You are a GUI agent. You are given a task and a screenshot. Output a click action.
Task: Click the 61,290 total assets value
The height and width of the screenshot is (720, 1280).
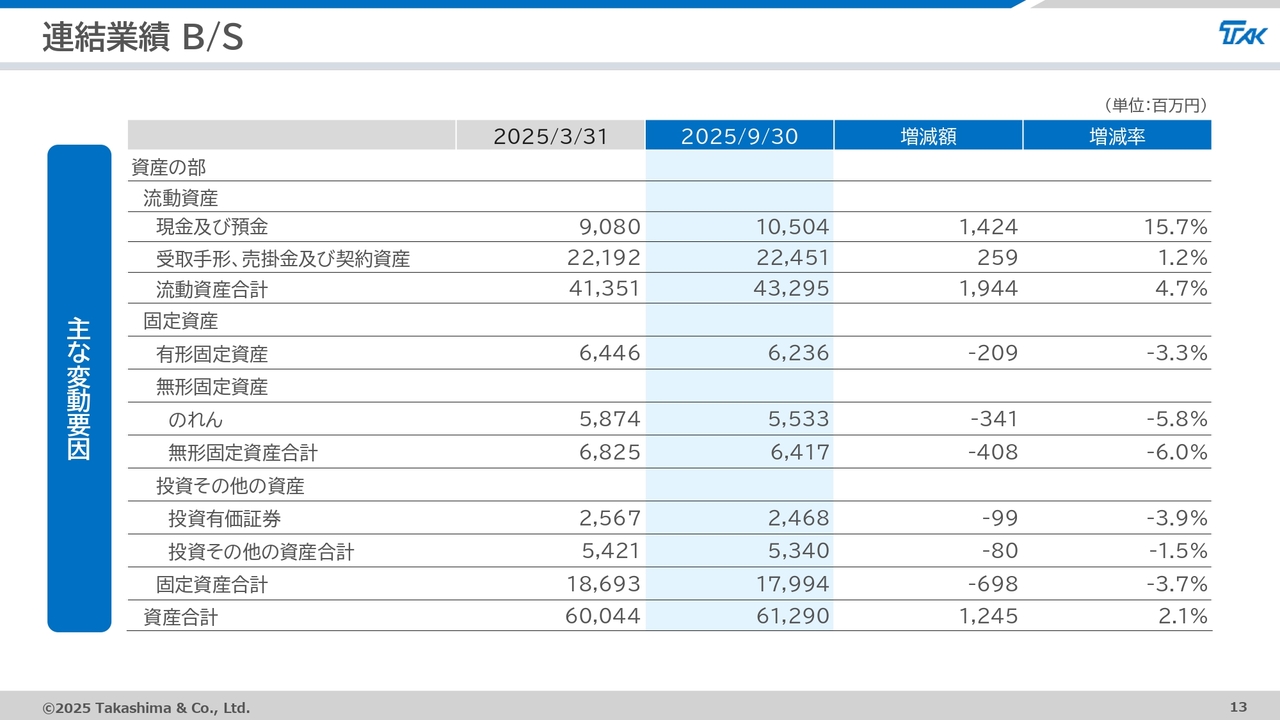(x=792, y=616)
